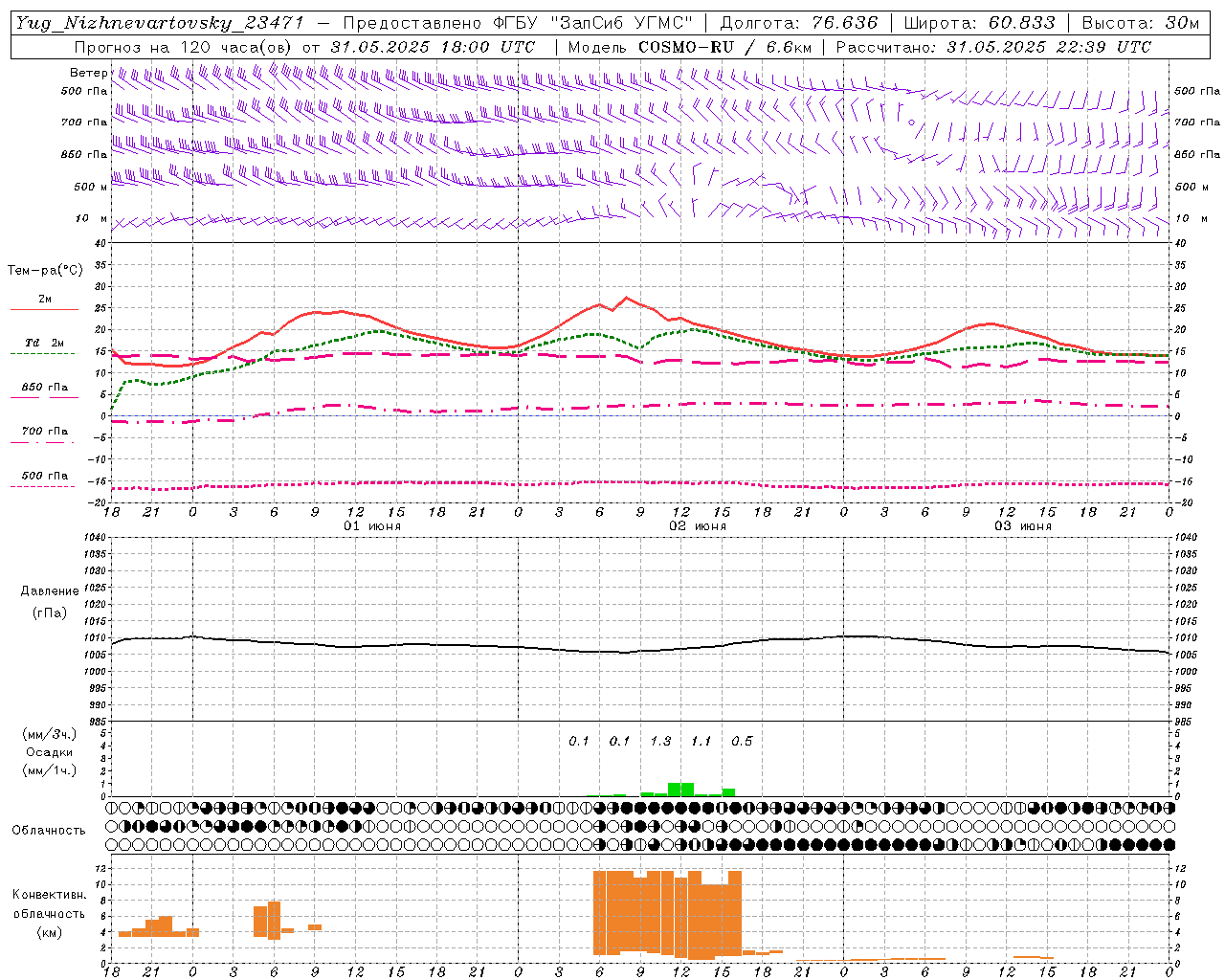Screen dimensions: 1225x980
Task: Click the Ветер panel label
Action: [x=88, y=73]
